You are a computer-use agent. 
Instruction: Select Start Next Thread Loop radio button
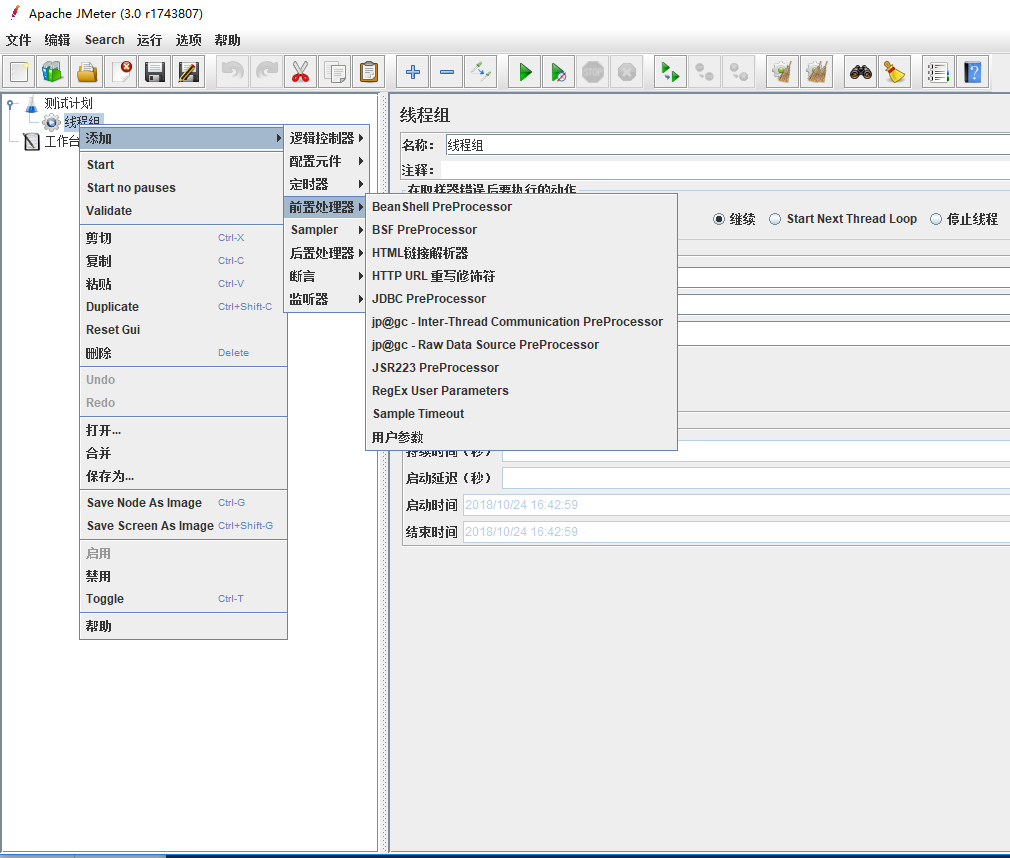(775, 219)
